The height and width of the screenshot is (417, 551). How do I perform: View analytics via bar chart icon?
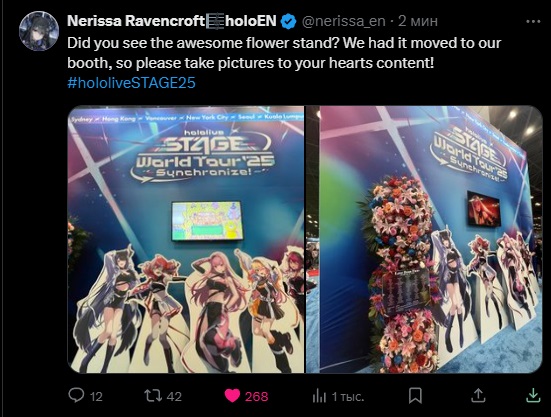click(319, 396)
